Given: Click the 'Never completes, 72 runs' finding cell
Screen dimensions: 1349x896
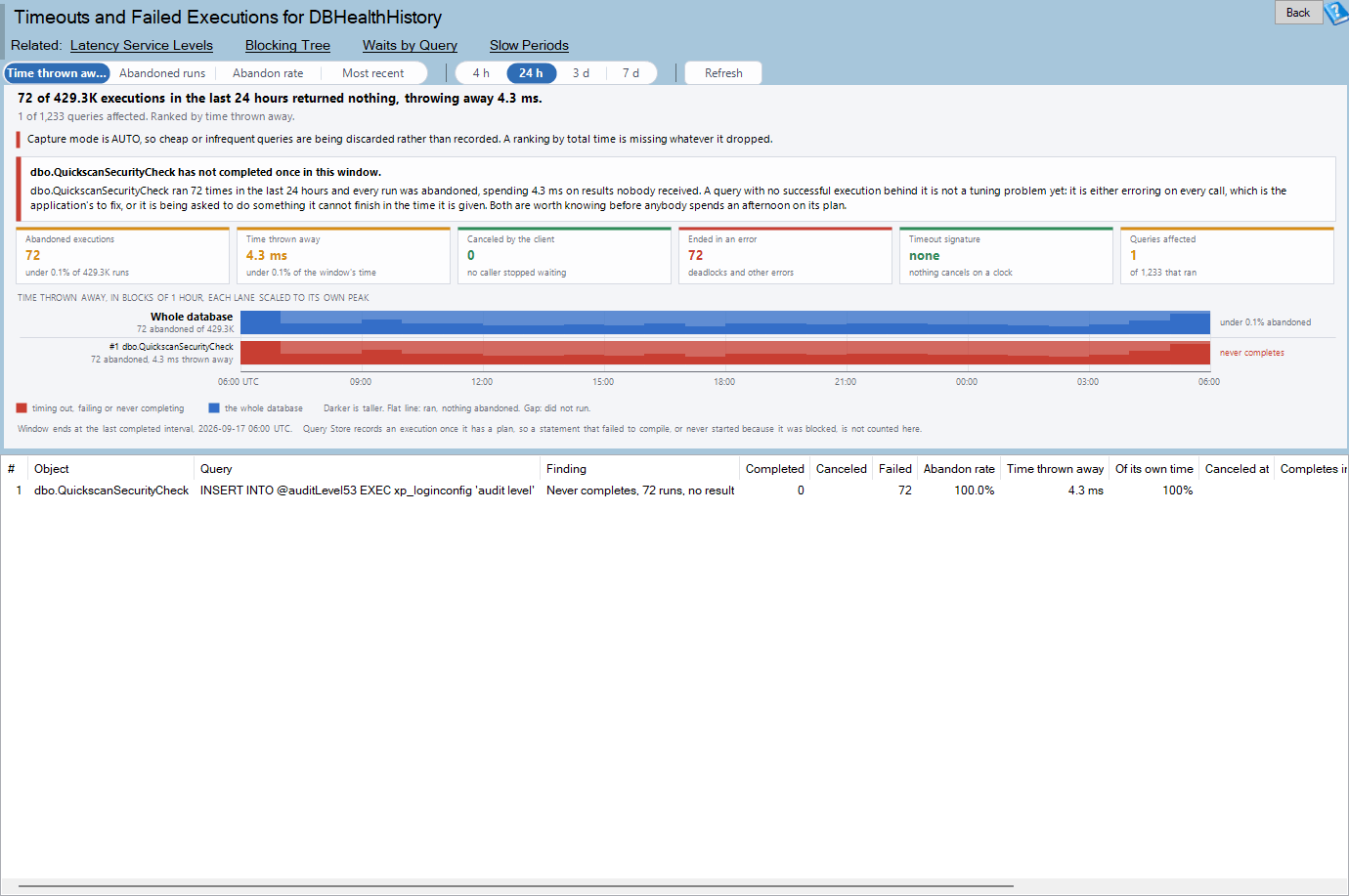Looking at the screenshot, I should 640,491.
